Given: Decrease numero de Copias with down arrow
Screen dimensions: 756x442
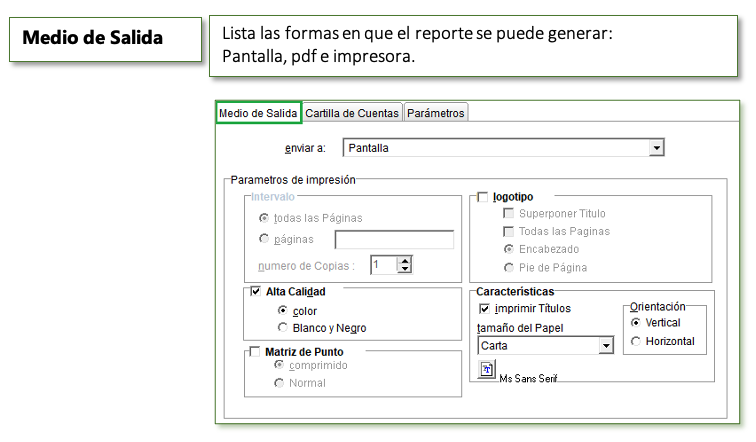Looking at the screenshot, I should [x=404, y=270].
